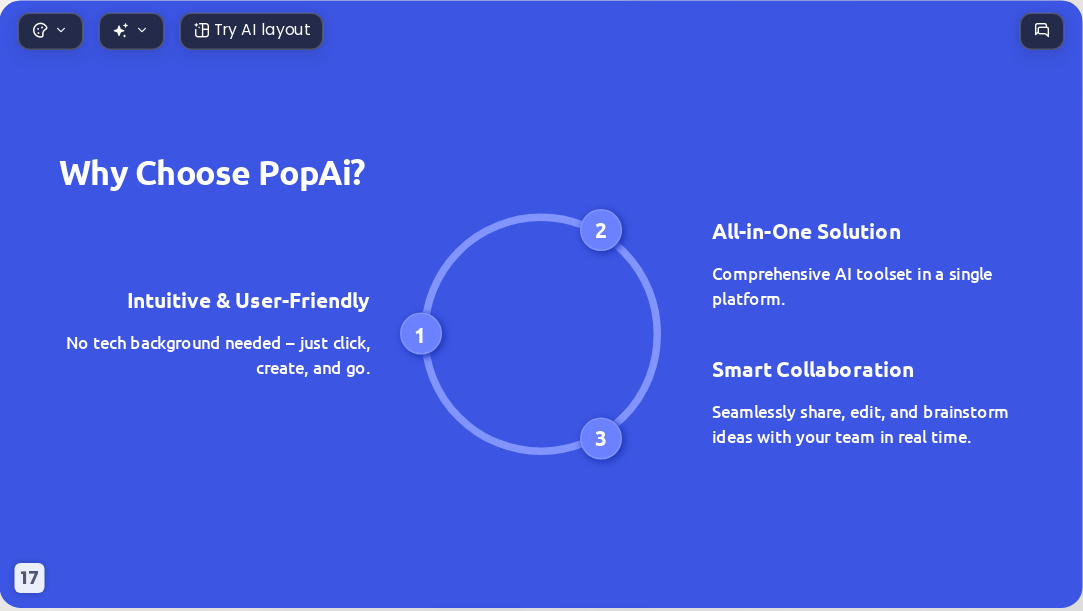Open the comments panel icon
This screenshot has height=611, width=1083.
pyautogui.click(x=1042, y=31)
